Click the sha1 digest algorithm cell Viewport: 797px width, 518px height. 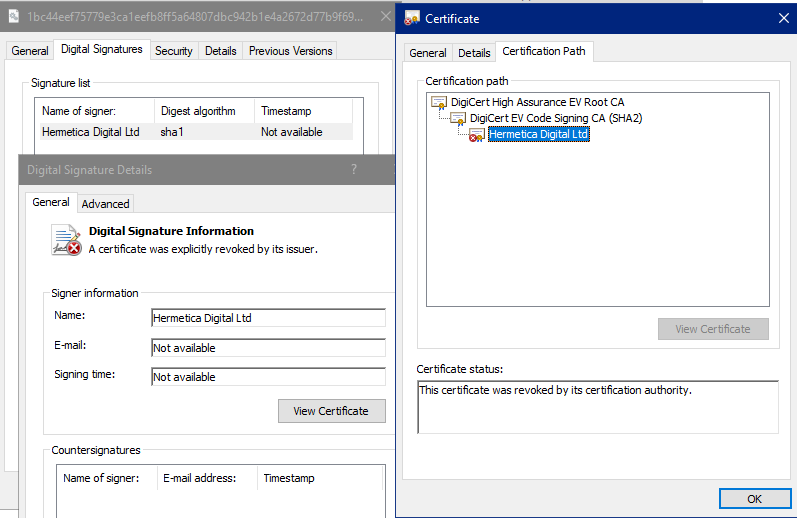[172, 132]
